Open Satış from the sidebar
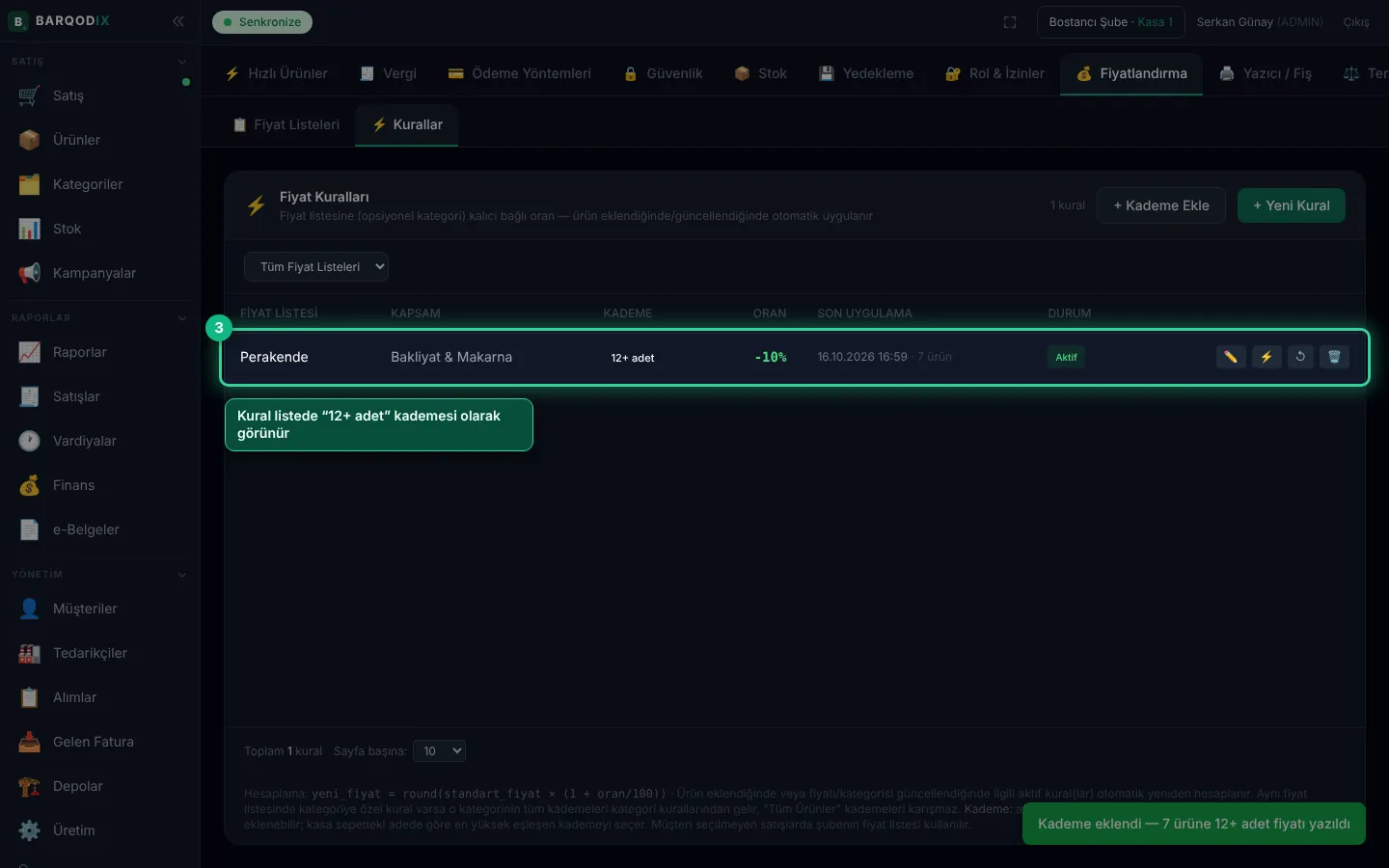1389x868 pixels. tap(100, 95)
